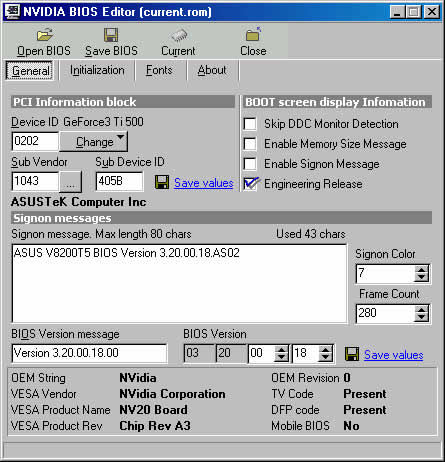Viewport: 445px width, 462px height.
Task: Click the TV Code Present value
Action: point(365,394)
